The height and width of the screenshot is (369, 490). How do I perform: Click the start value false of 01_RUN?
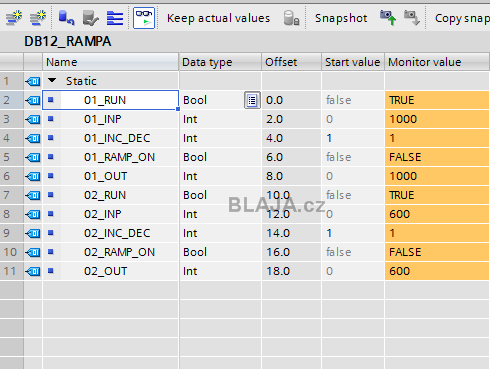(x=353, y=100)
